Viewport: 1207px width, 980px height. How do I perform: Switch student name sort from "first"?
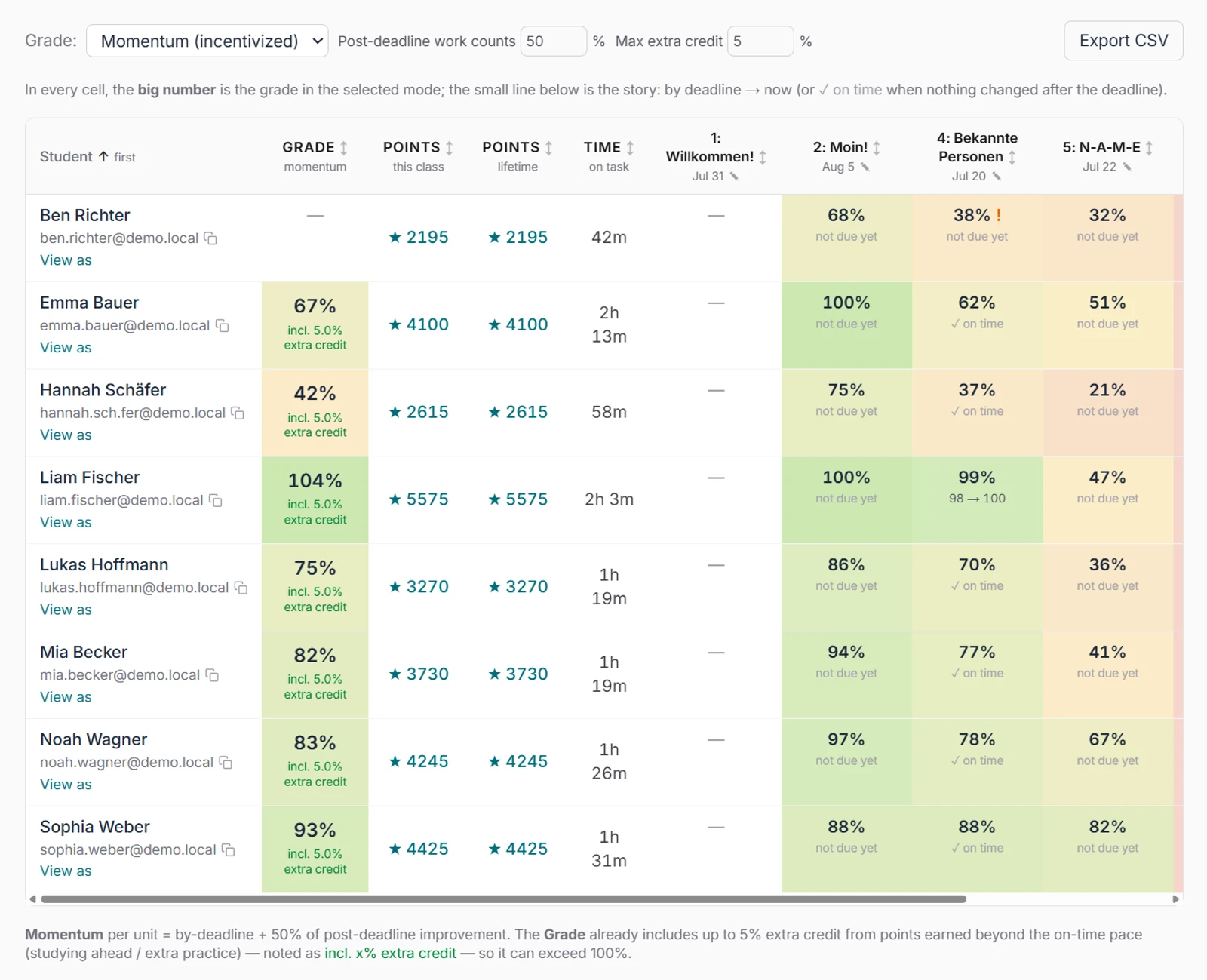pos(124,157)
